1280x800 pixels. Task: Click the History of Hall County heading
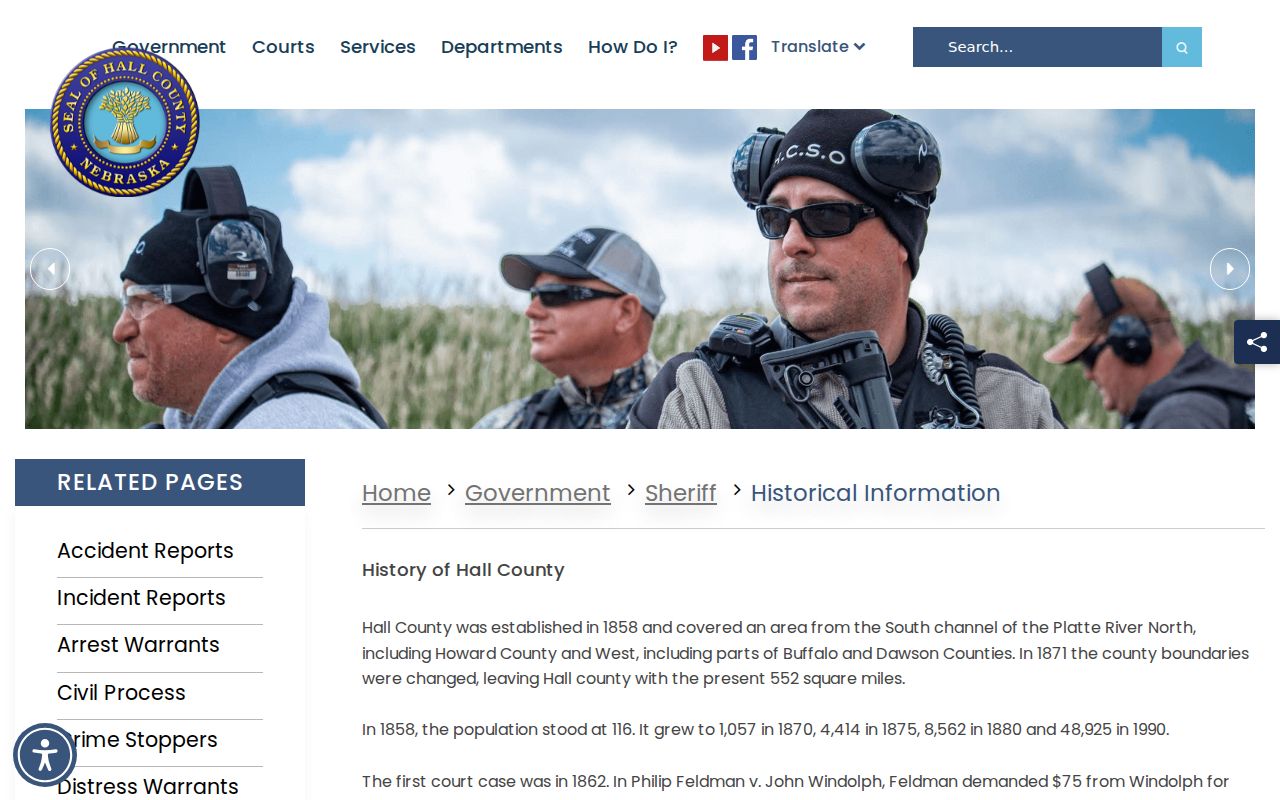point(463,570)
